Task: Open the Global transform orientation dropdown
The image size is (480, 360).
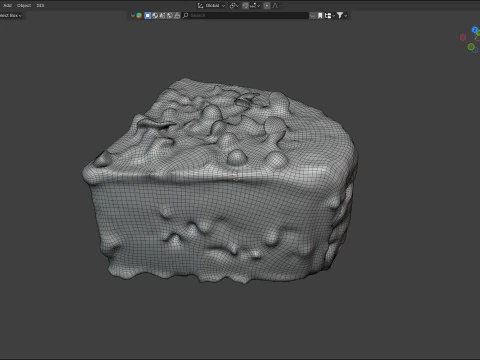Action: 211,5
